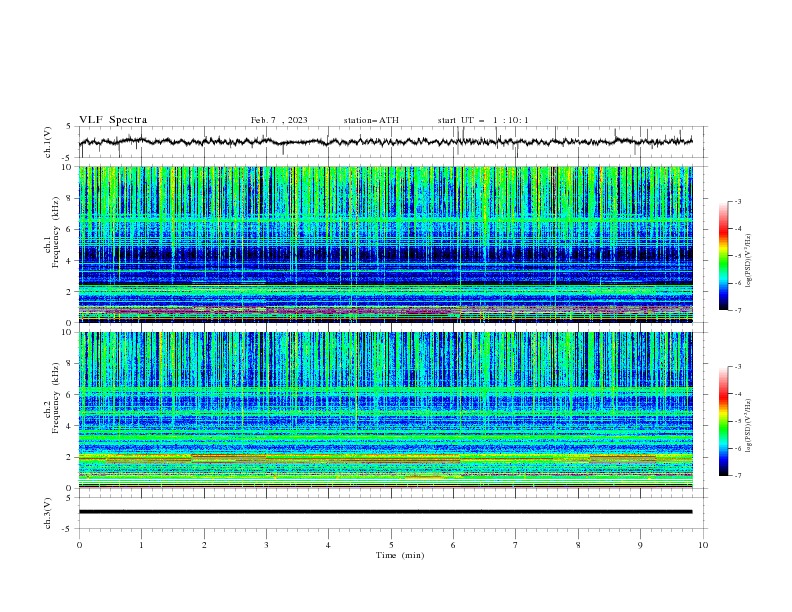Click the "-5" value on ch.2 colorbar
792x612 pixels.
pyautogui.click(x=737, y=421)
